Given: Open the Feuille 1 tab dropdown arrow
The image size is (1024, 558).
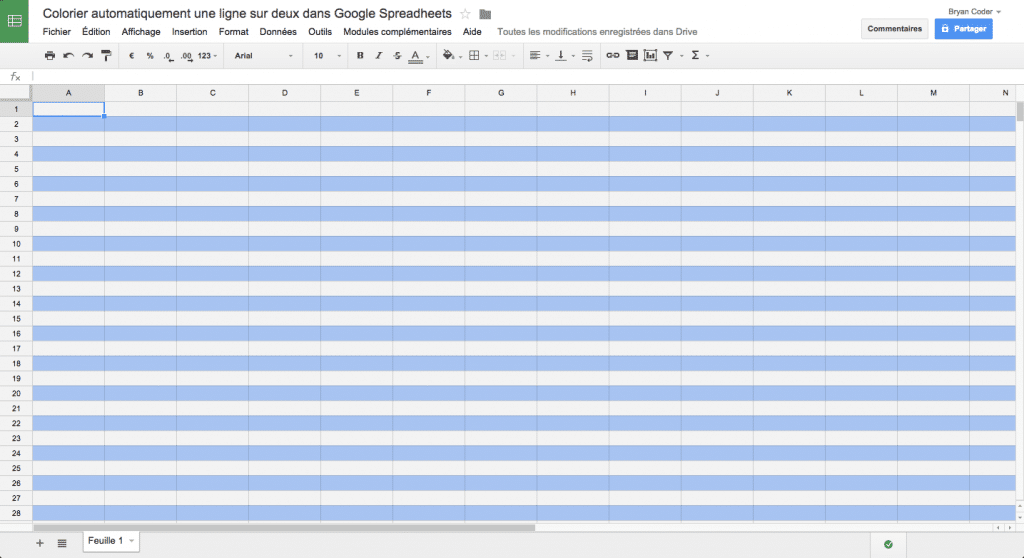Looking at the screenshot, I should pyautogui.click(x=131, y=541).
